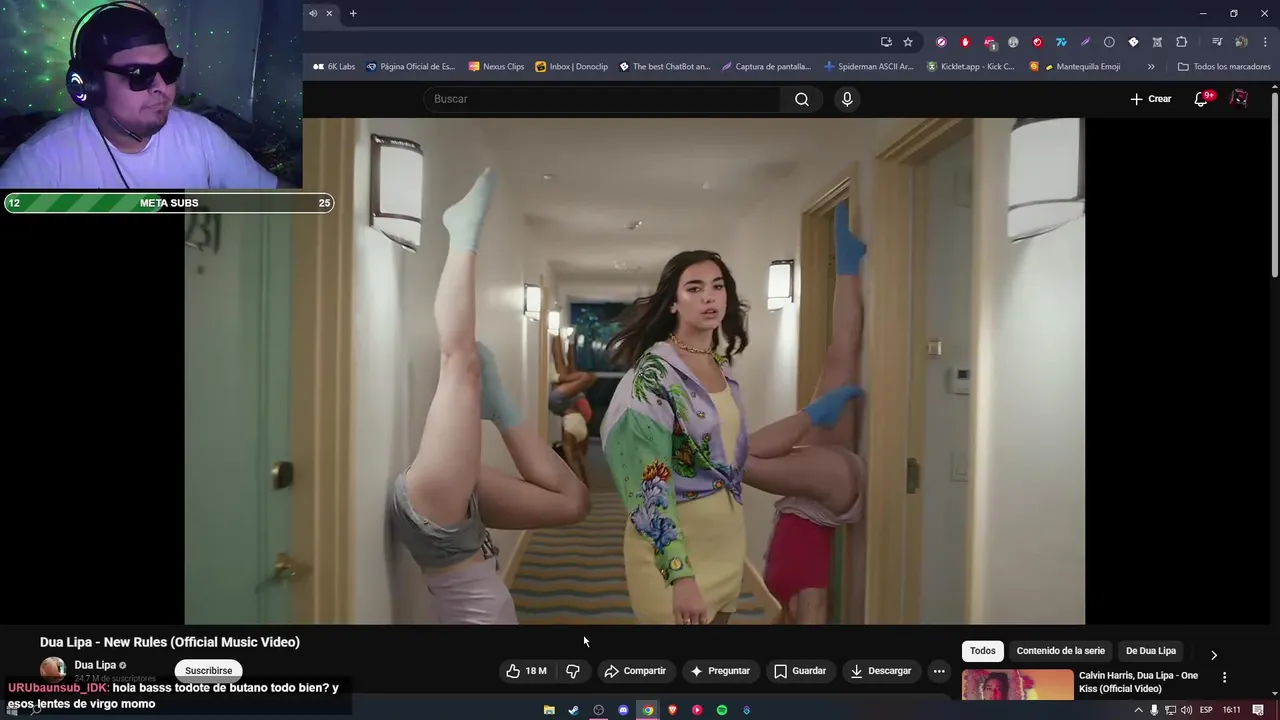Switch the ESP keyboard language indicator
Viewport: 1280px width, 720px height.
[x=1206, y=710]
